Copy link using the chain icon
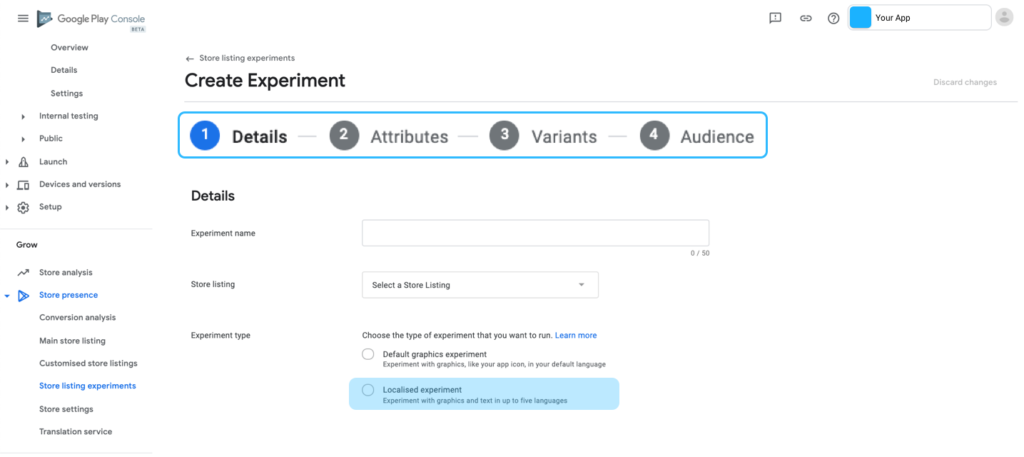1024x457 pixels. coord(806,18)
